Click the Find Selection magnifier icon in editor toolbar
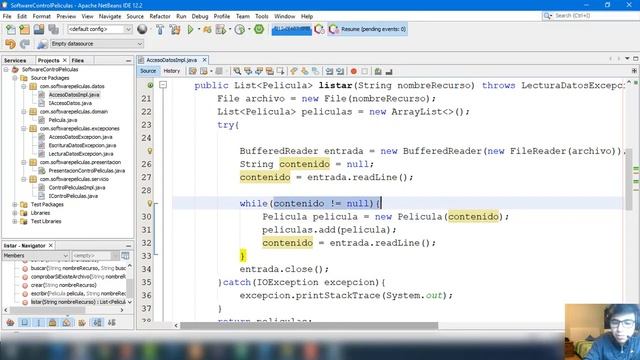640x360 pixels. click(237, 71)
